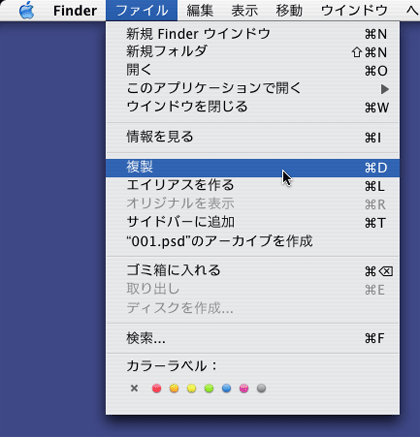Close the ファイル menu in menu bar

pyautogui.click(x=142, y=10)
